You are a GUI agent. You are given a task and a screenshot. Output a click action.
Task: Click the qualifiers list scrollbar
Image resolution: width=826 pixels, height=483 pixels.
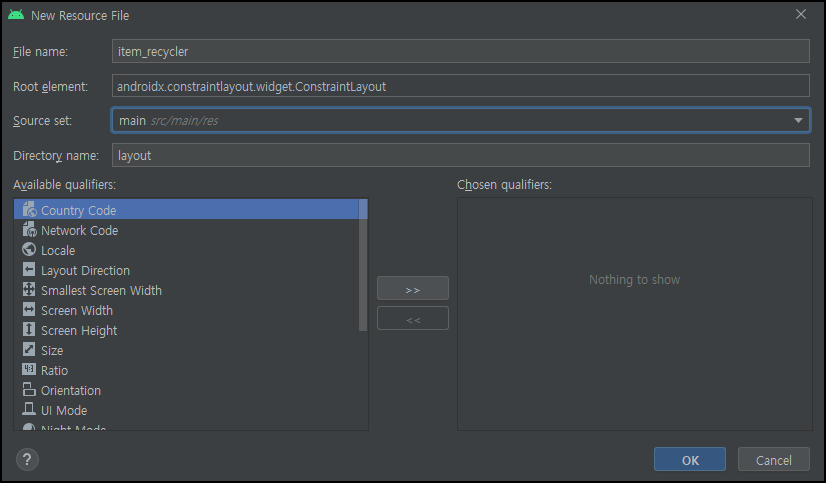pos(363,265)
